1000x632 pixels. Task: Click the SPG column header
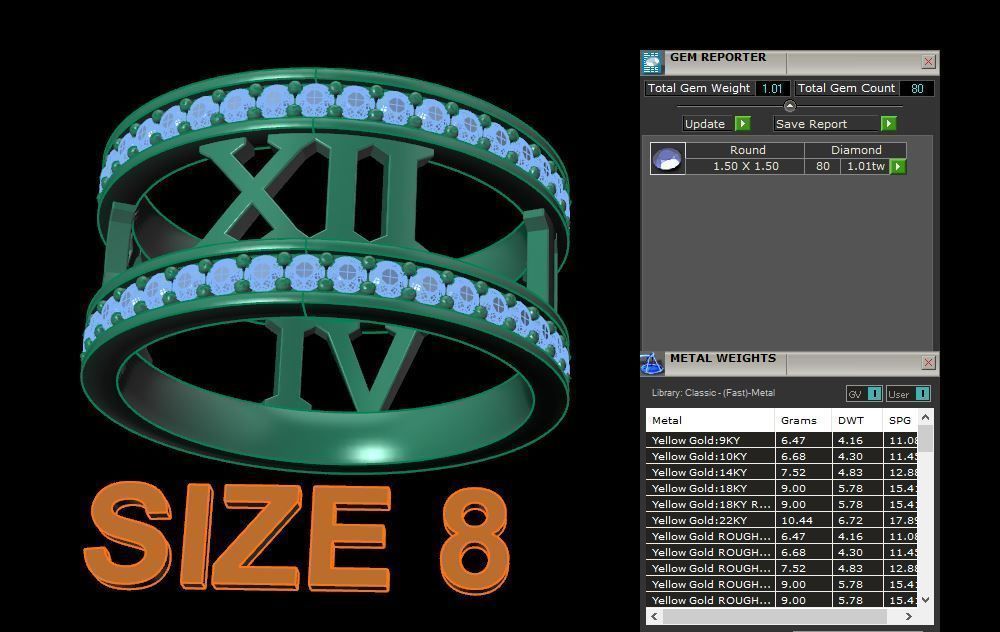pyautogui.click(x=900, y=420)
